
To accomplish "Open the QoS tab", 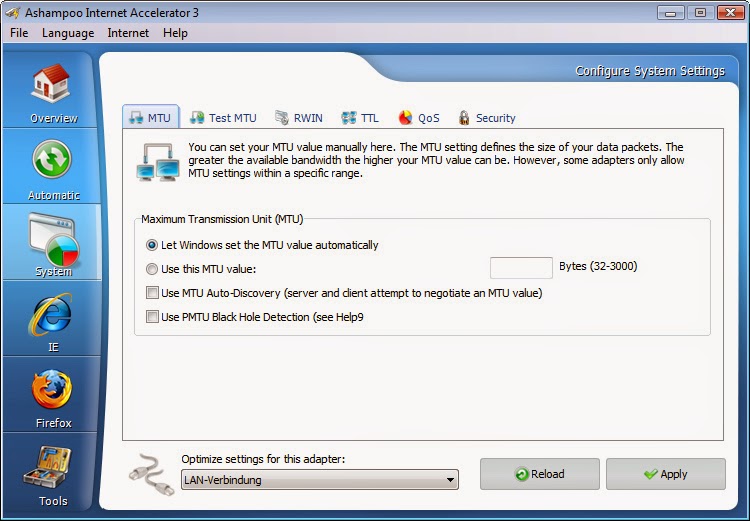I will [419, 118].
